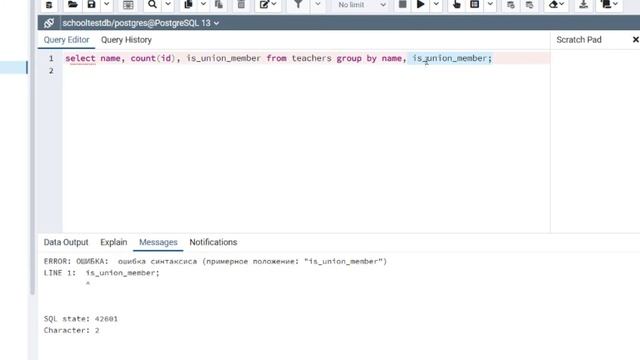Click the stop query square icon
This screenshot has width=640, height=360.
[x=402, y=4]
